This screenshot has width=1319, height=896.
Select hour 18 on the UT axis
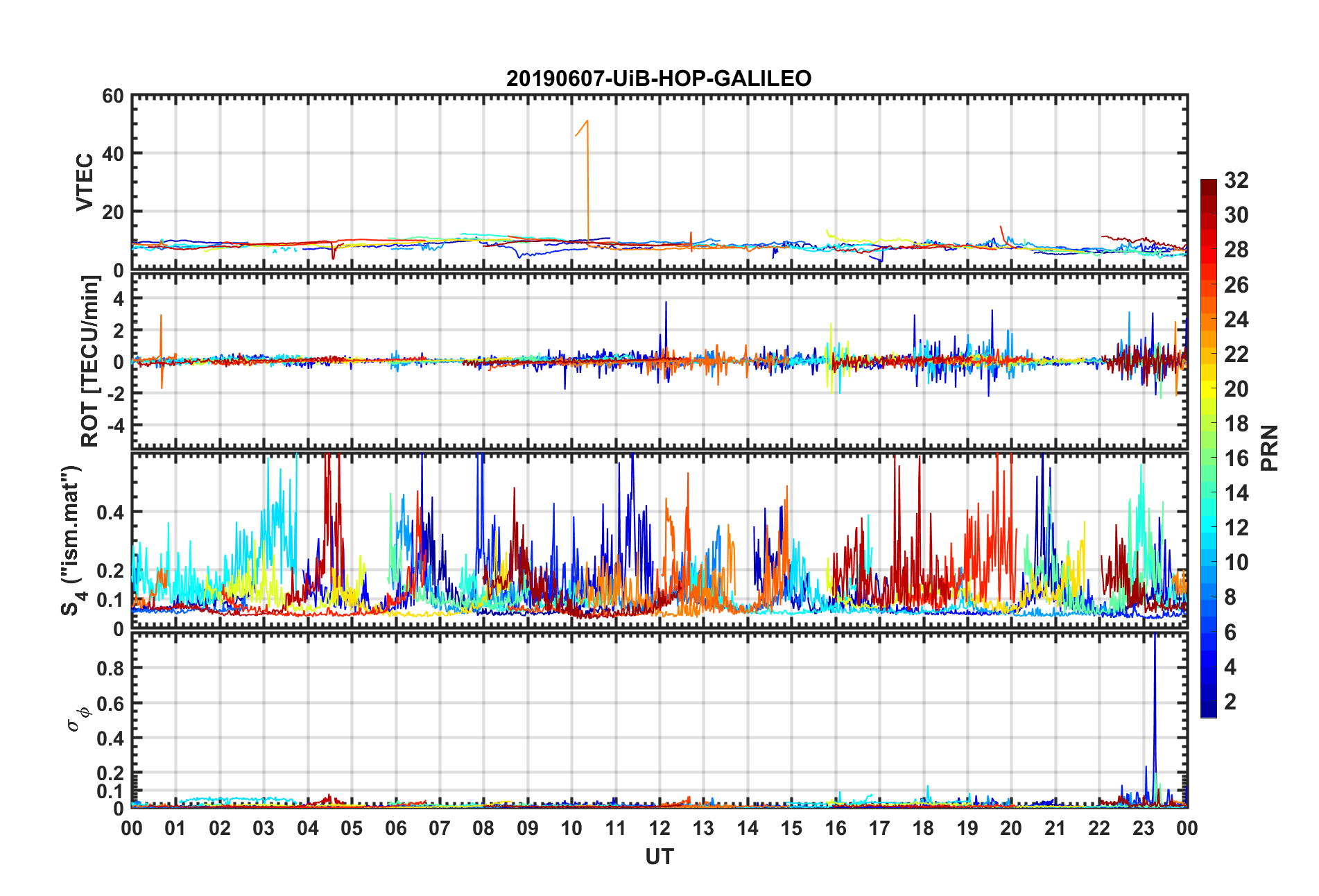pyautogui.click(x=923, y=828)
